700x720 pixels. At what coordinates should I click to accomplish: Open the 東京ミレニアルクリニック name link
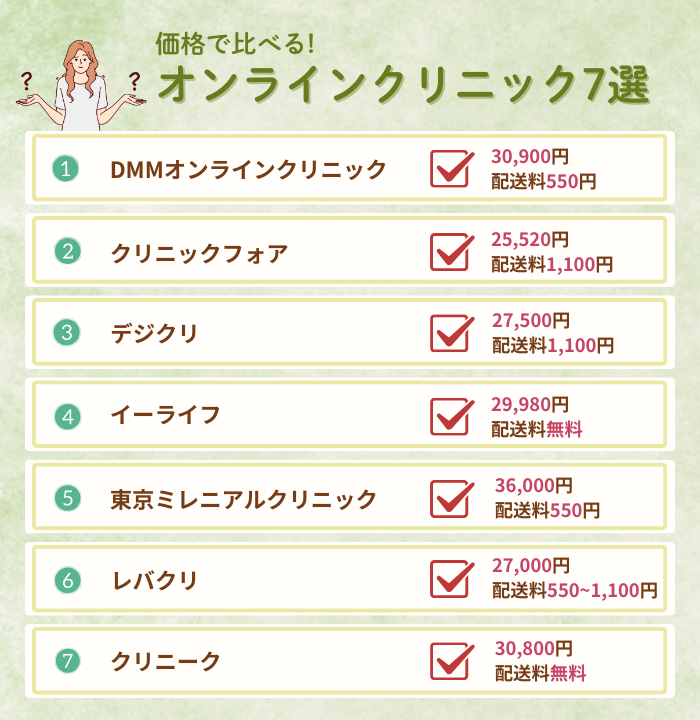tap(244, 498)
